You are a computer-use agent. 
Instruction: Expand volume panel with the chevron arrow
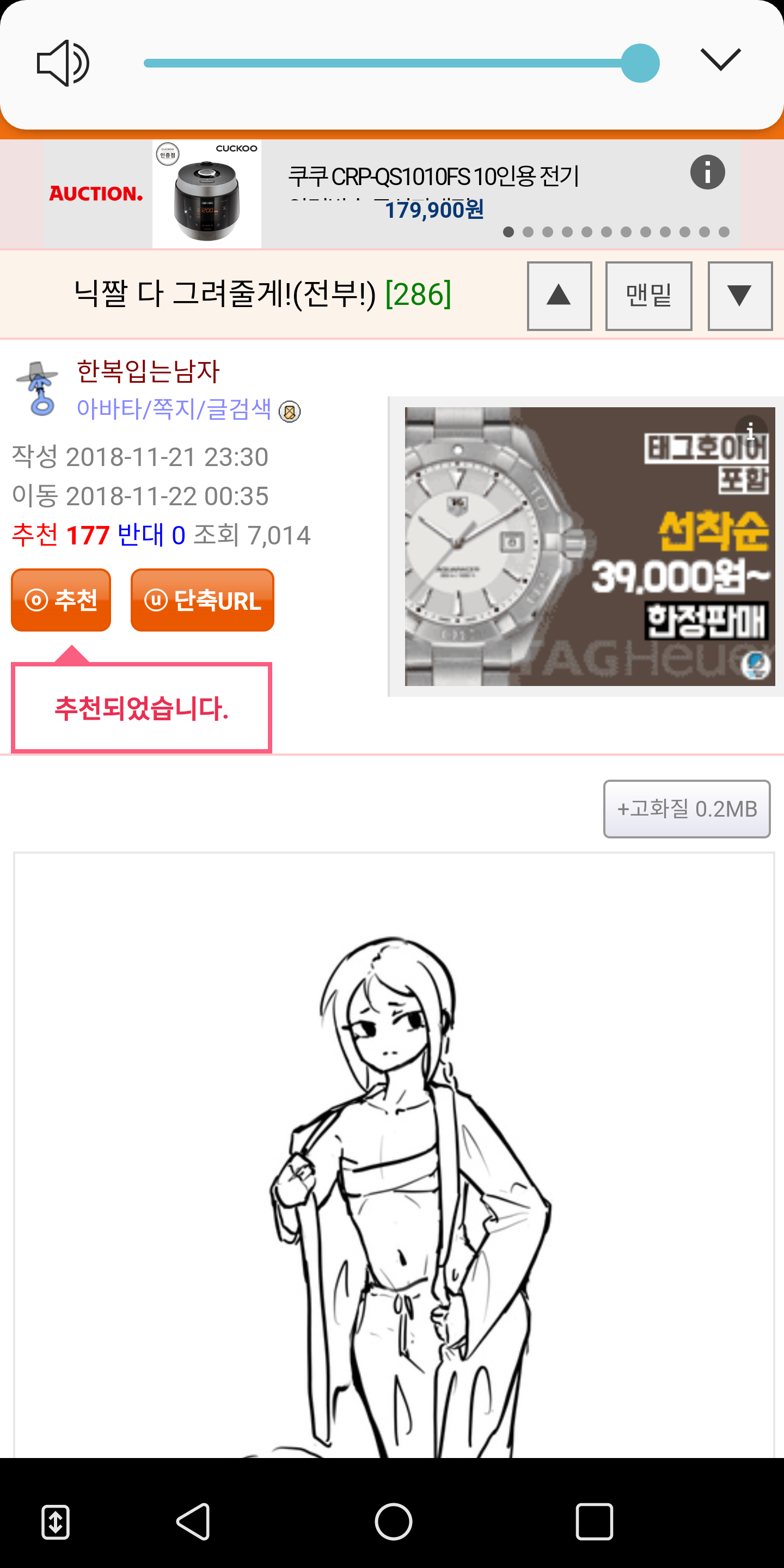[721, 60]
